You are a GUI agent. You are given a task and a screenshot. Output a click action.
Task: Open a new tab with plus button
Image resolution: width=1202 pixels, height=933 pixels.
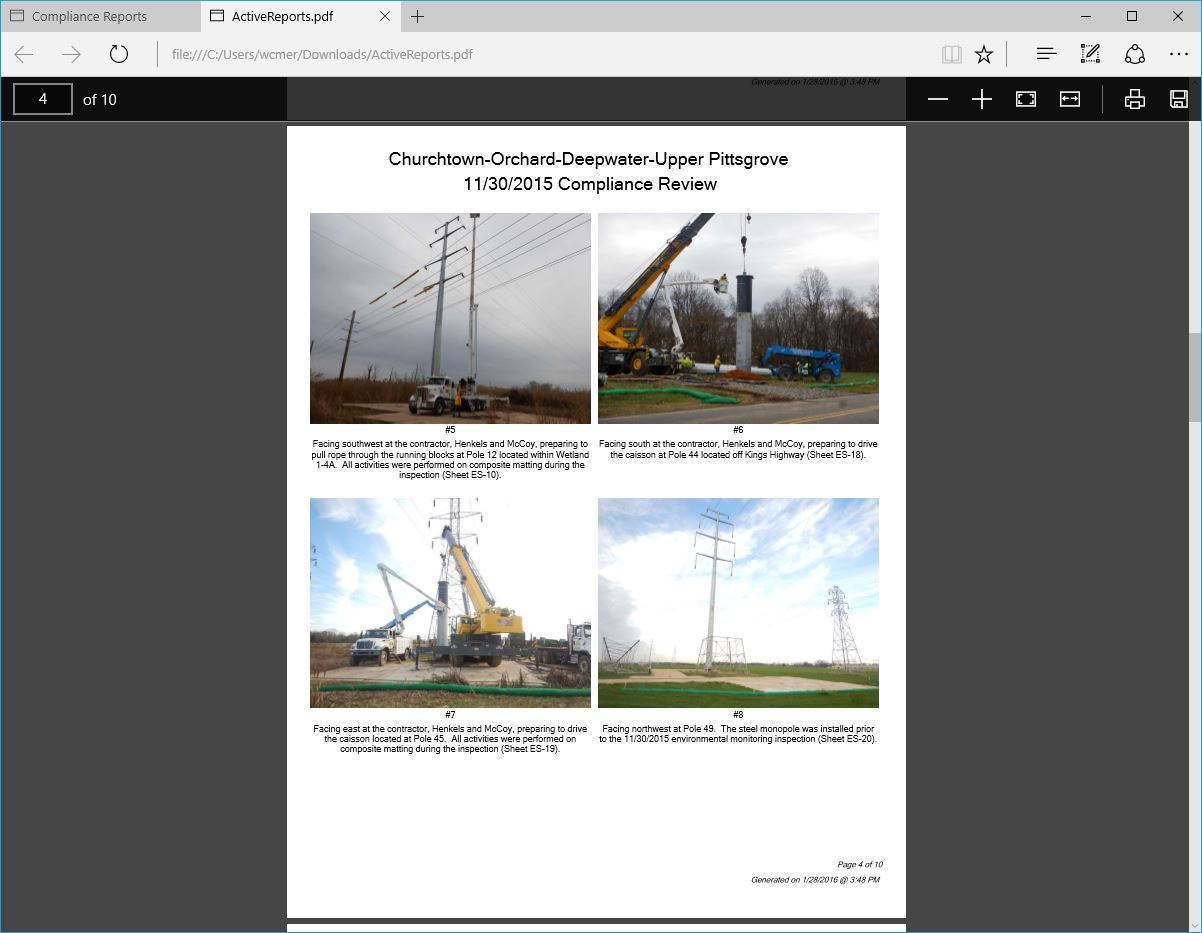[x=417, y=16]
